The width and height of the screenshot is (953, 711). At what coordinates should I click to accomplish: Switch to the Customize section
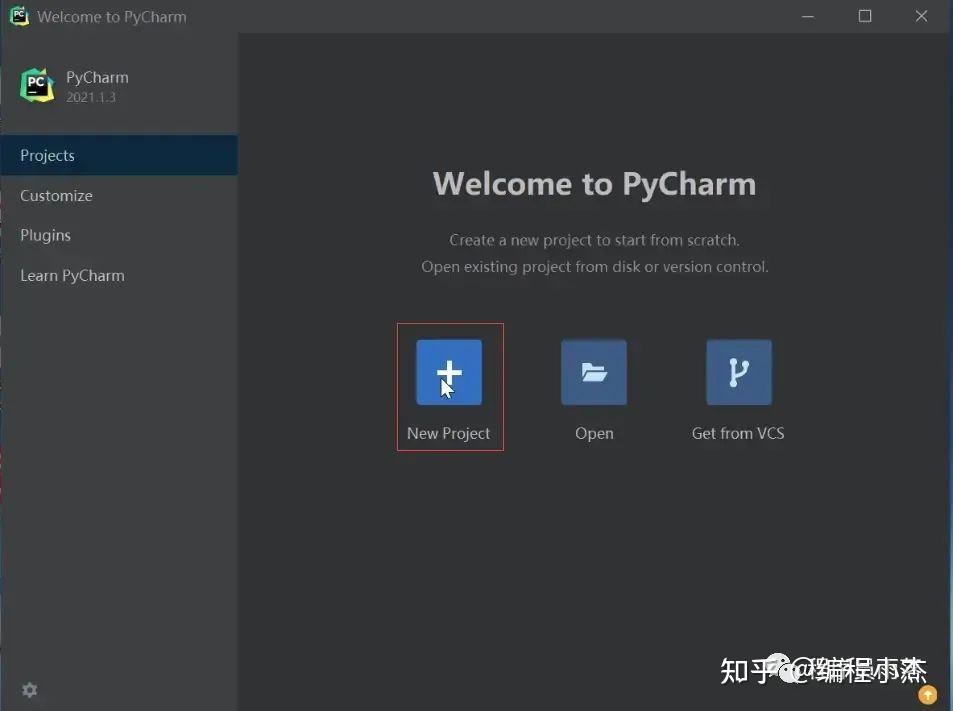coord(56,195)
